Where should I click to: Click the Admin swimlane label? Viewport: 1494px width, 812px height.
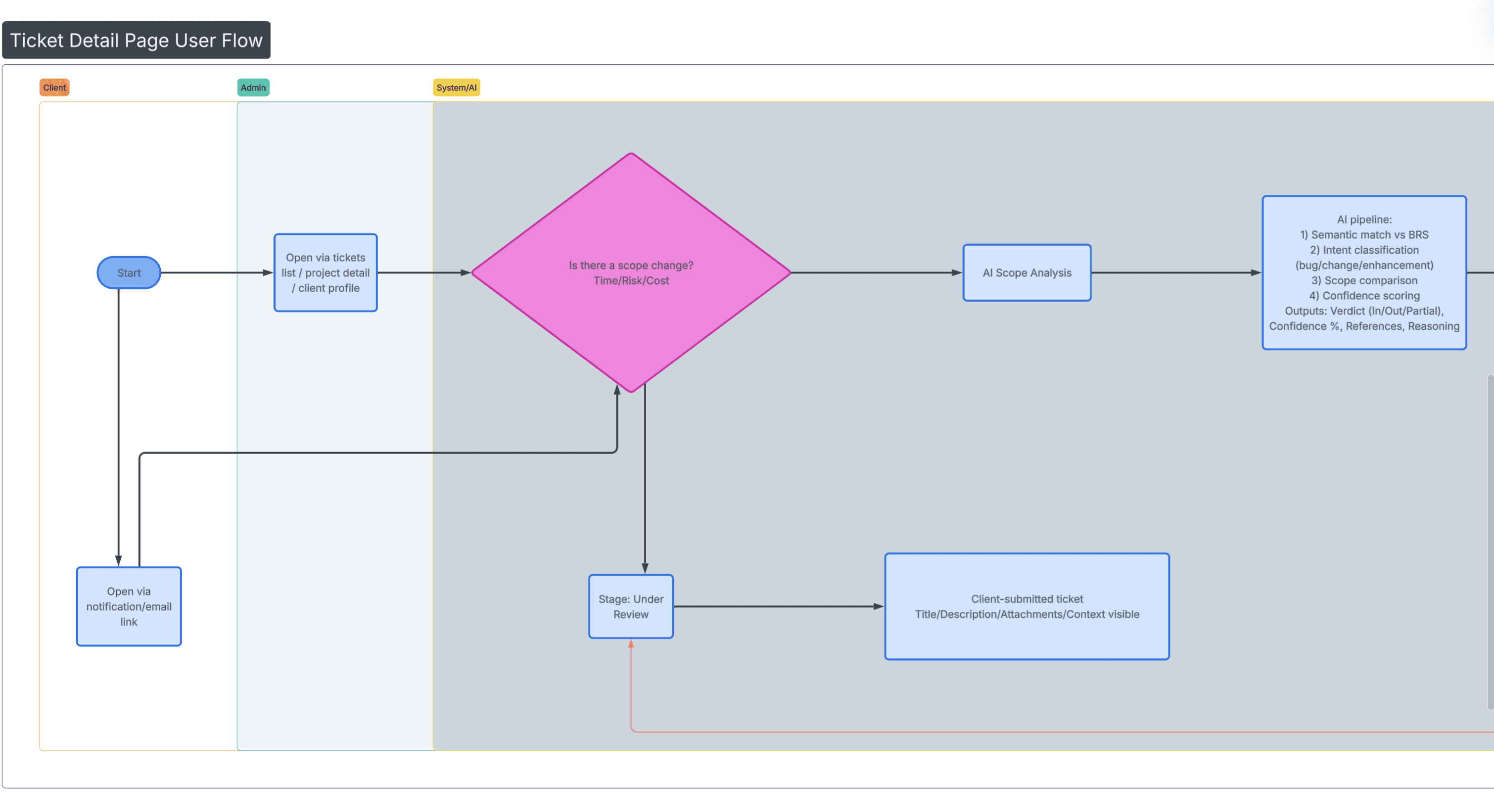pos(253,88)
